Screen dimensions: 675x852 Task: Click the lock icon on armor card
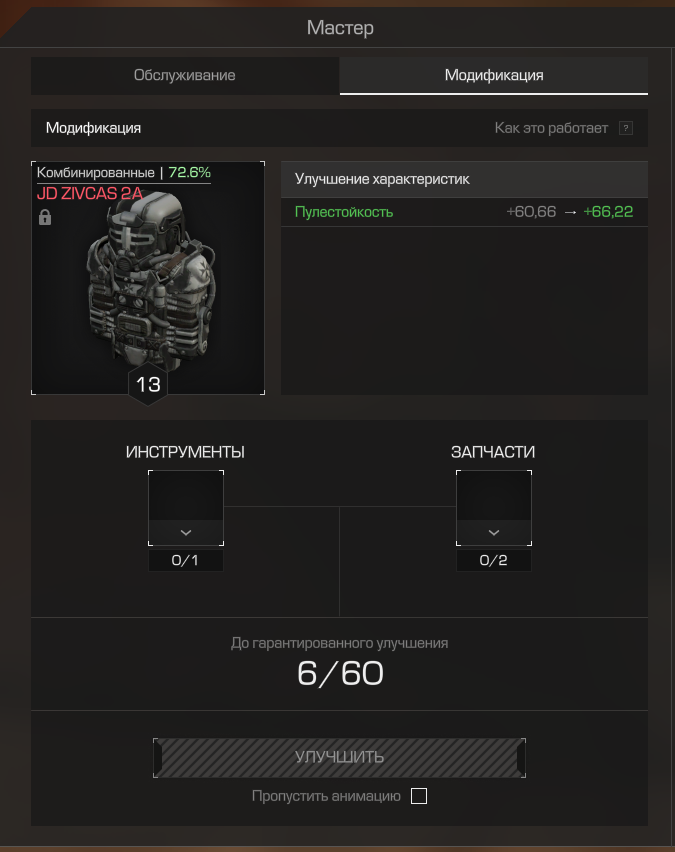pos(45,217)
